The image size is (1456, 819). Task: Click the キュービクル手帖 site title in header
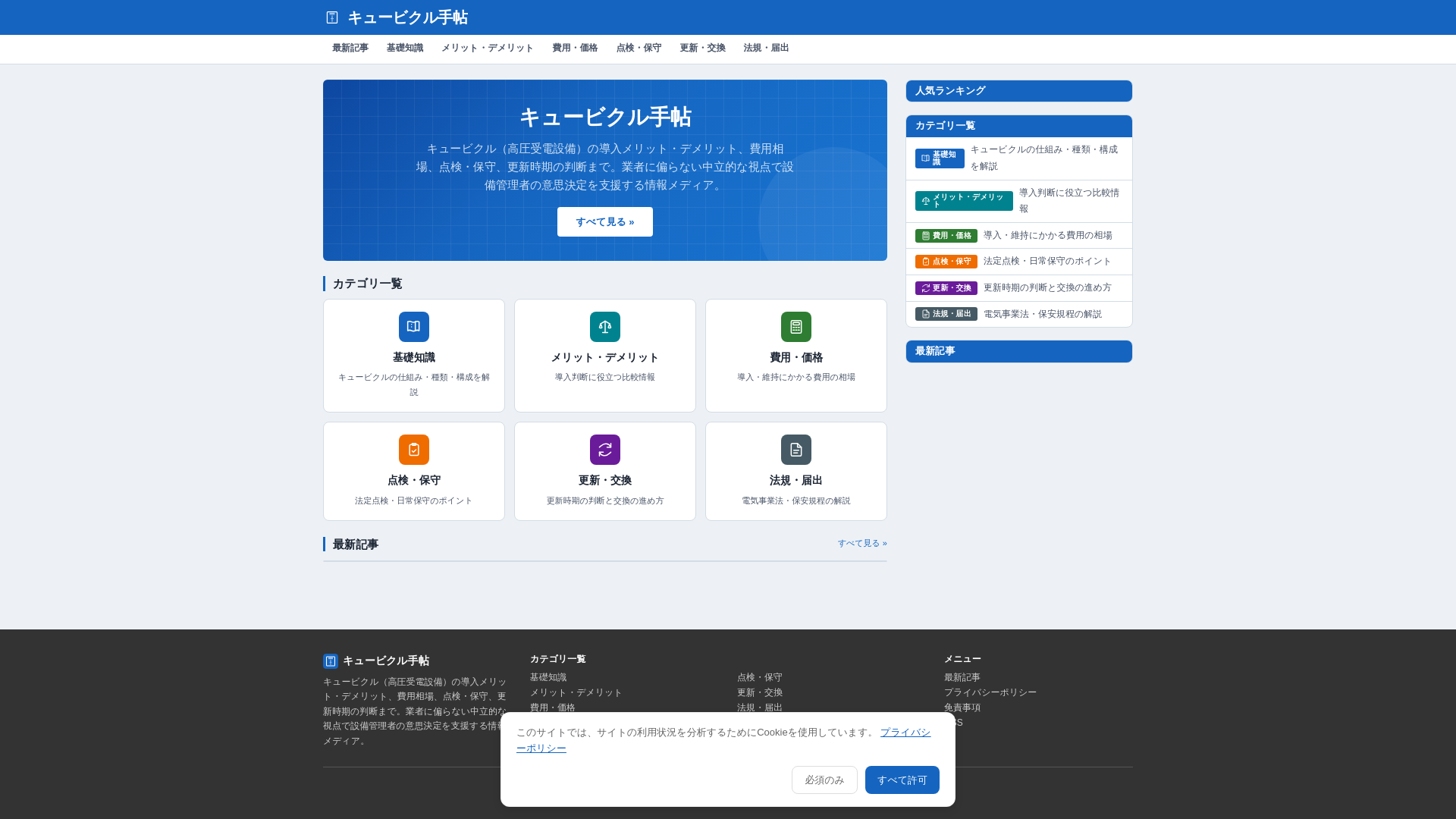pos(408,17)
